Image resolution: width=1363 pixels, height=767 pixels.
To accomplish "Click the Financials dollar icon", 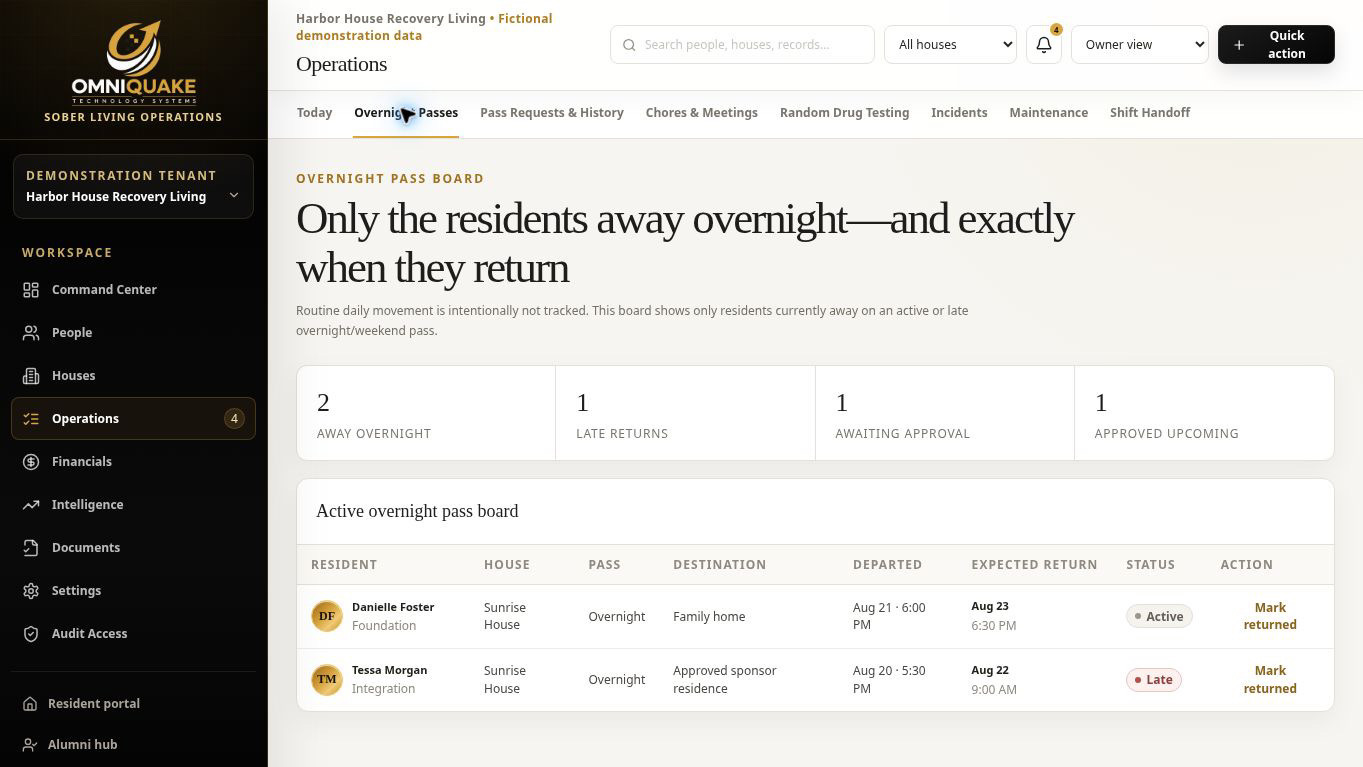I will [31, 462].
